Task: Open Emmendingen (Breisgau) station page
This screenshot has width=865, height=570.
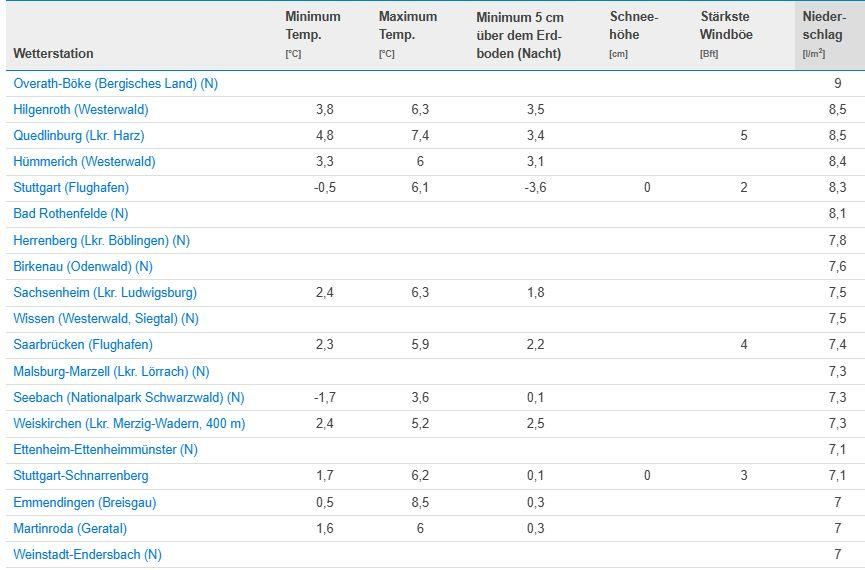Action: click(x=84, y=502)
